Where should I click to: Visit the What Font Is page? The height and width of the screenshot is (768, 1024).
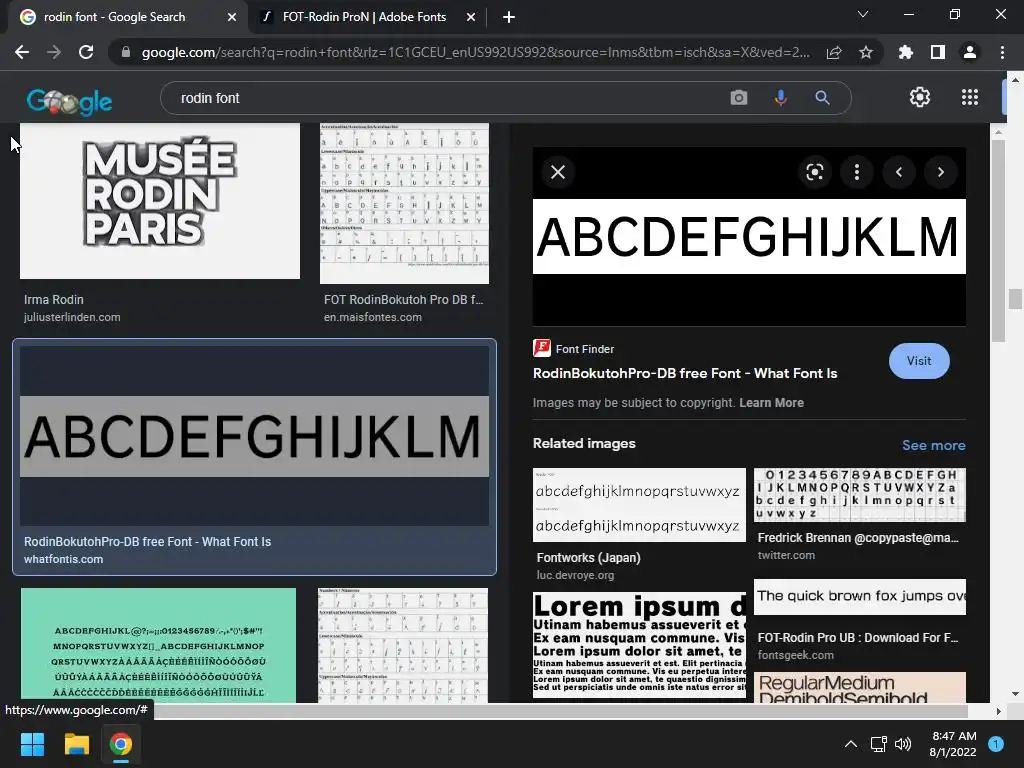pyautogui.click(x=919, y=360)
